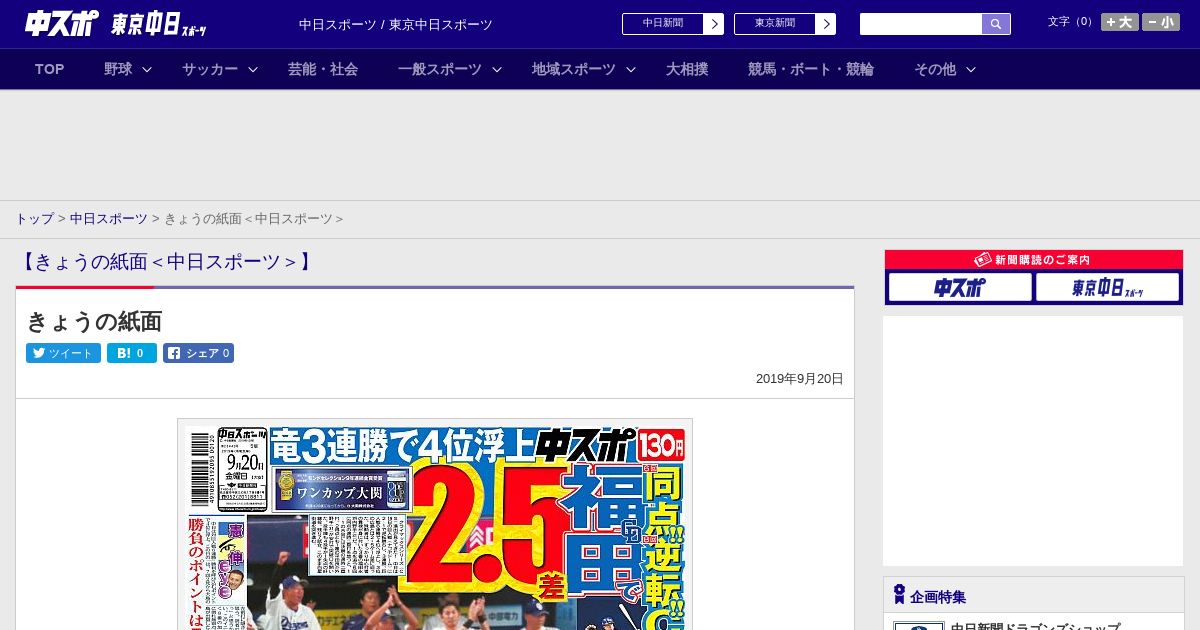Click the きょうの紙面 article heading
This screenshot has width=1200, height=630.
(x=94, y=321)
